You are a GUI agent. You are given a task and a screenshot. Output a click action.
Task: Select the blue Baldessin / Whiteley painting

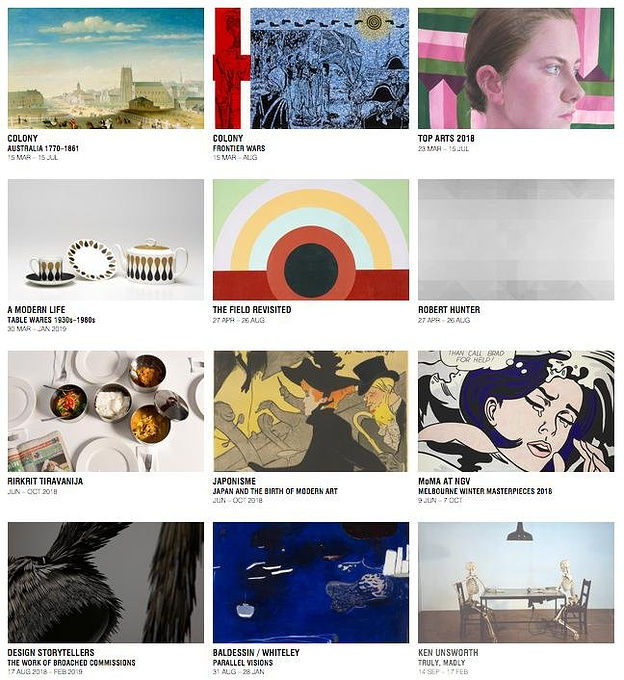311,582
